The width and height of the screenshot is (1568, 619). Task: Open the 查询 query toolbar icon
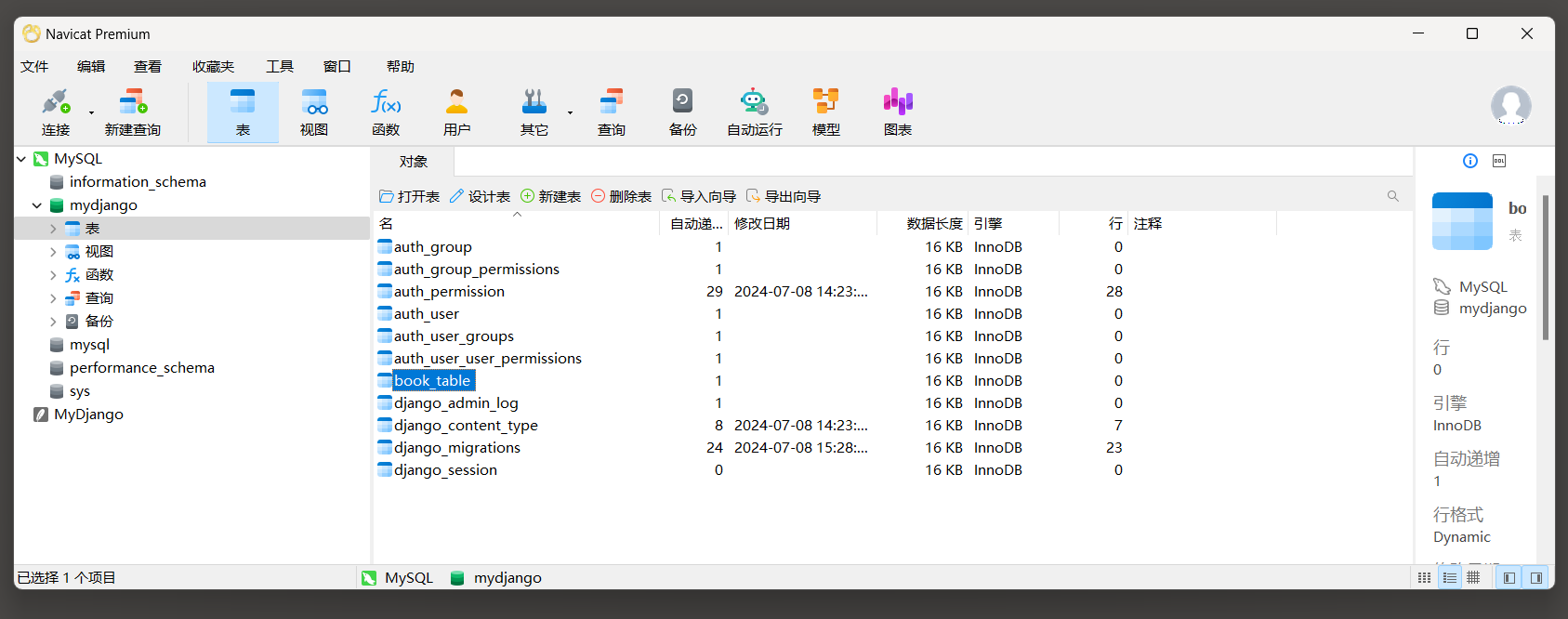click(612, 112)
